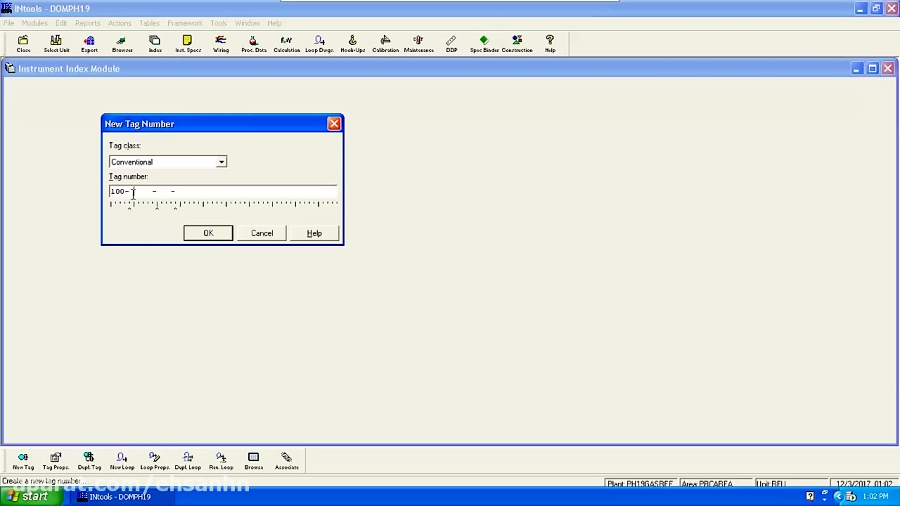Screen dimensions: 900x506
Task: Open the Calculation module
Action: [x=286, y=44]
